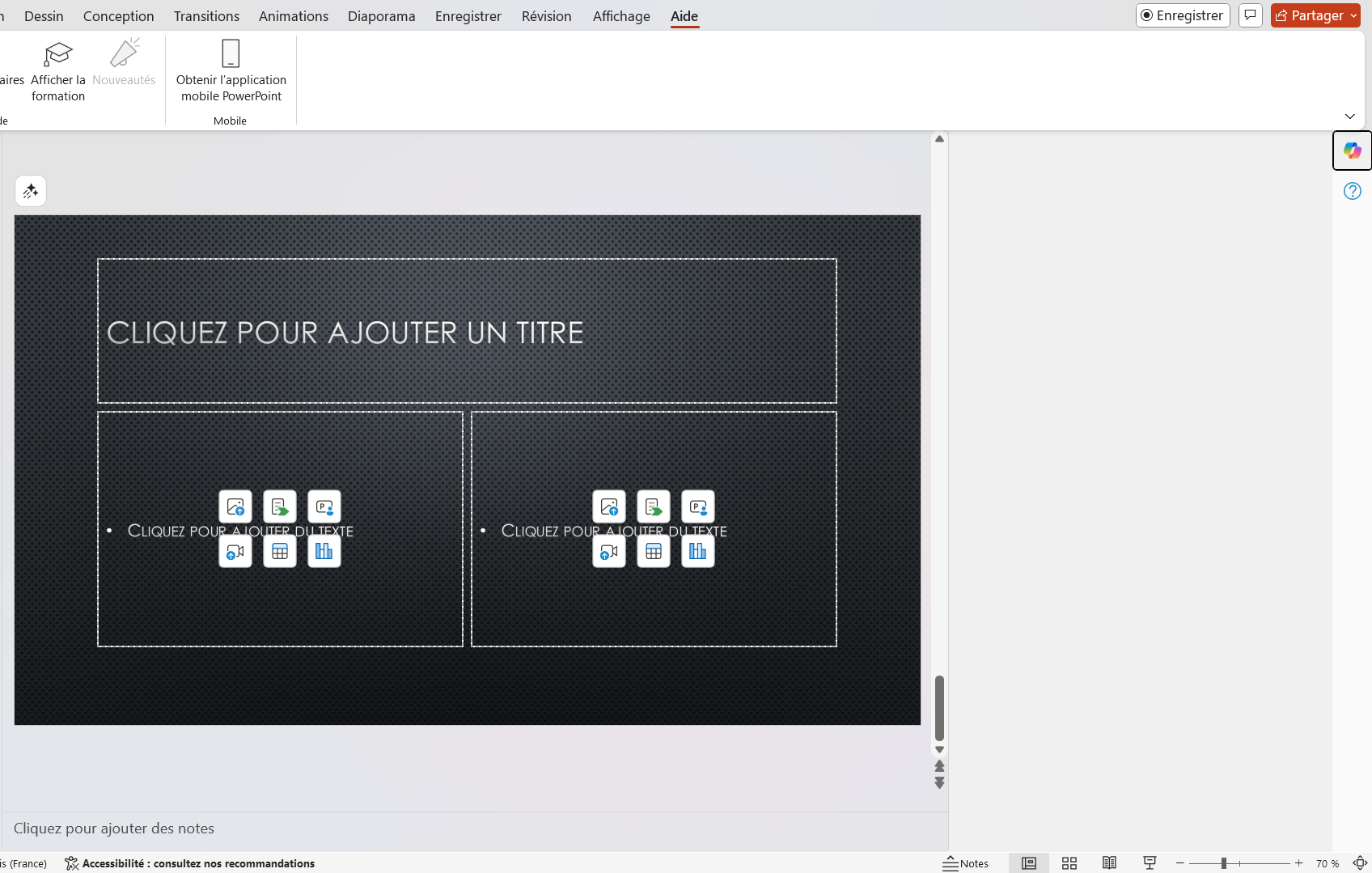Open the Affichage tab
The image size is (1372, 873).
(x=621, y=16)
